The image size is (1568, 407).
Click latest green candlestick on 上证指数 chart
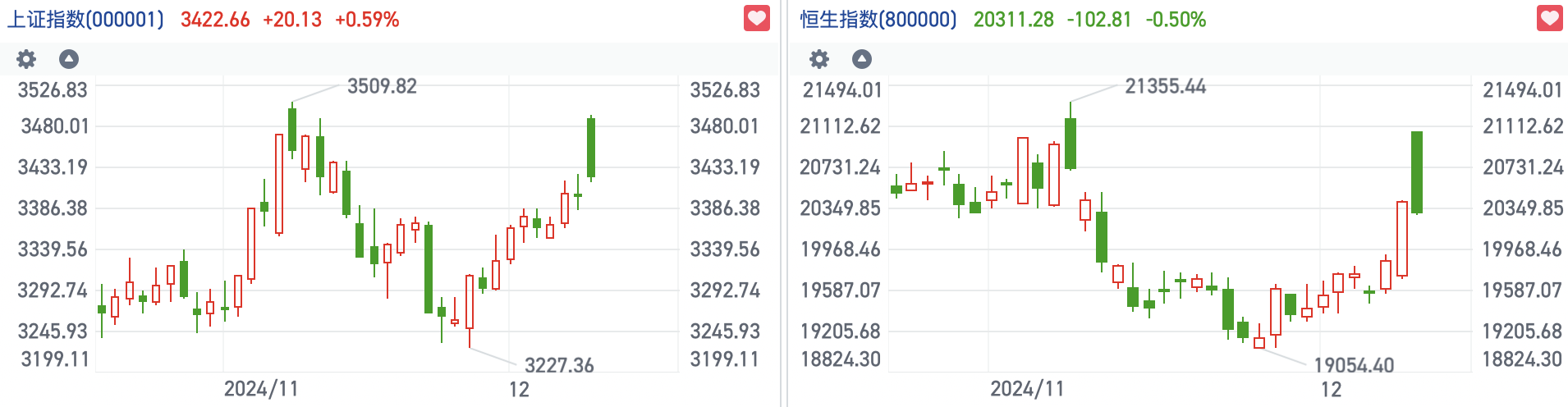click(591, 148)
